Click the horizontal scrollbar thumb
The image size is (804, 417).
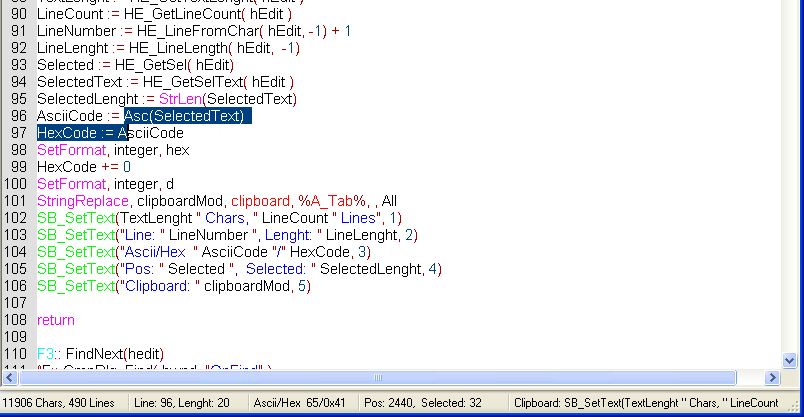pos(377,378)
